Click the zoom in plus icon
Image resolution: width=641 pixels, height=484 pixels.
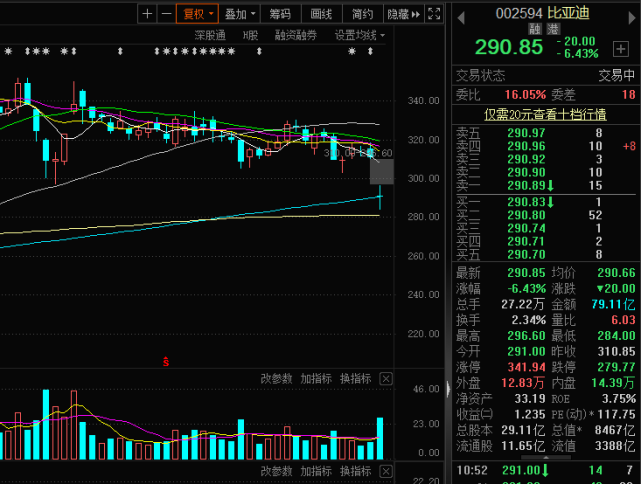point(147,14)
